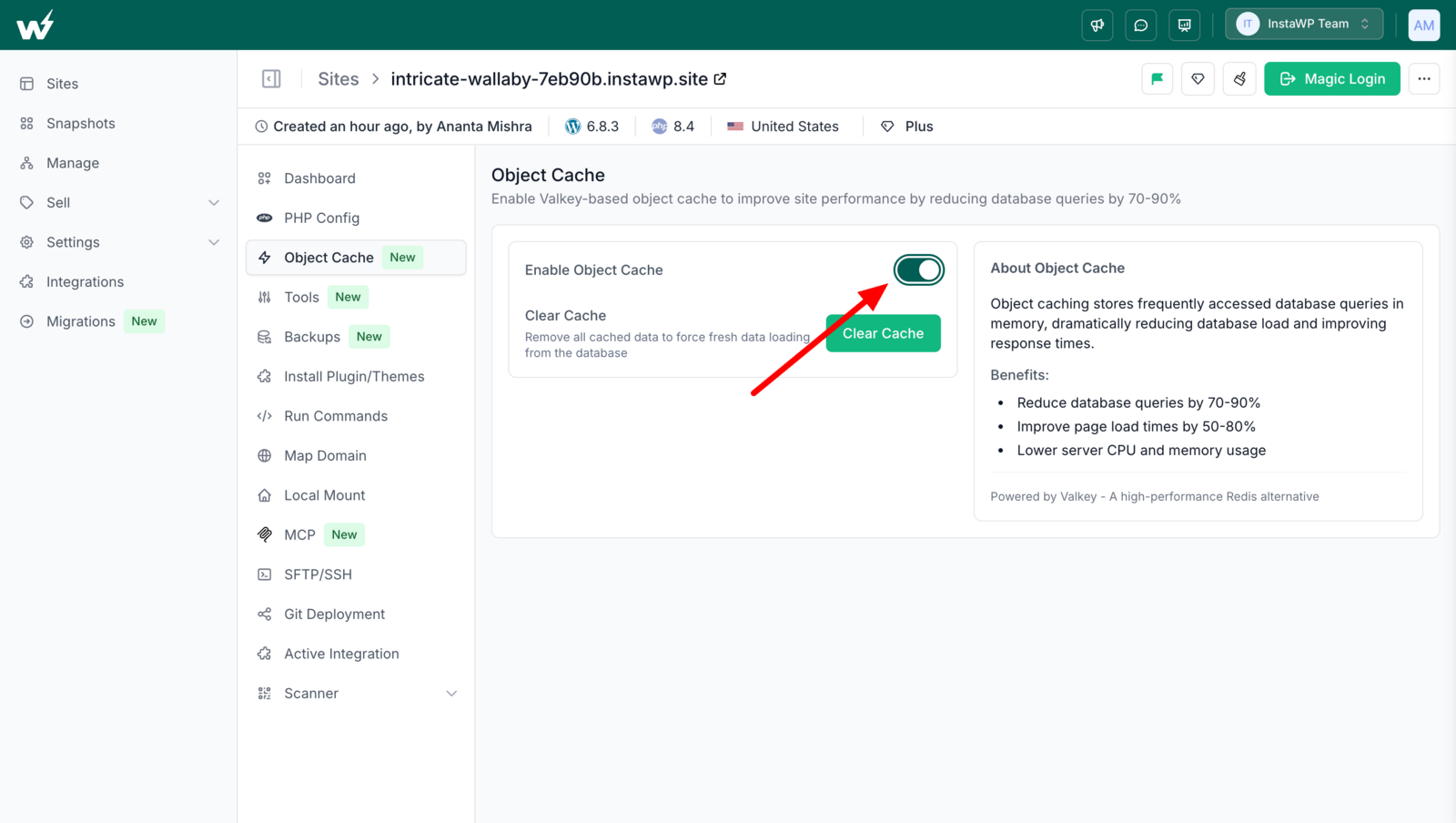
Task: Open the AM user avatar
Action: (1424, 25)
